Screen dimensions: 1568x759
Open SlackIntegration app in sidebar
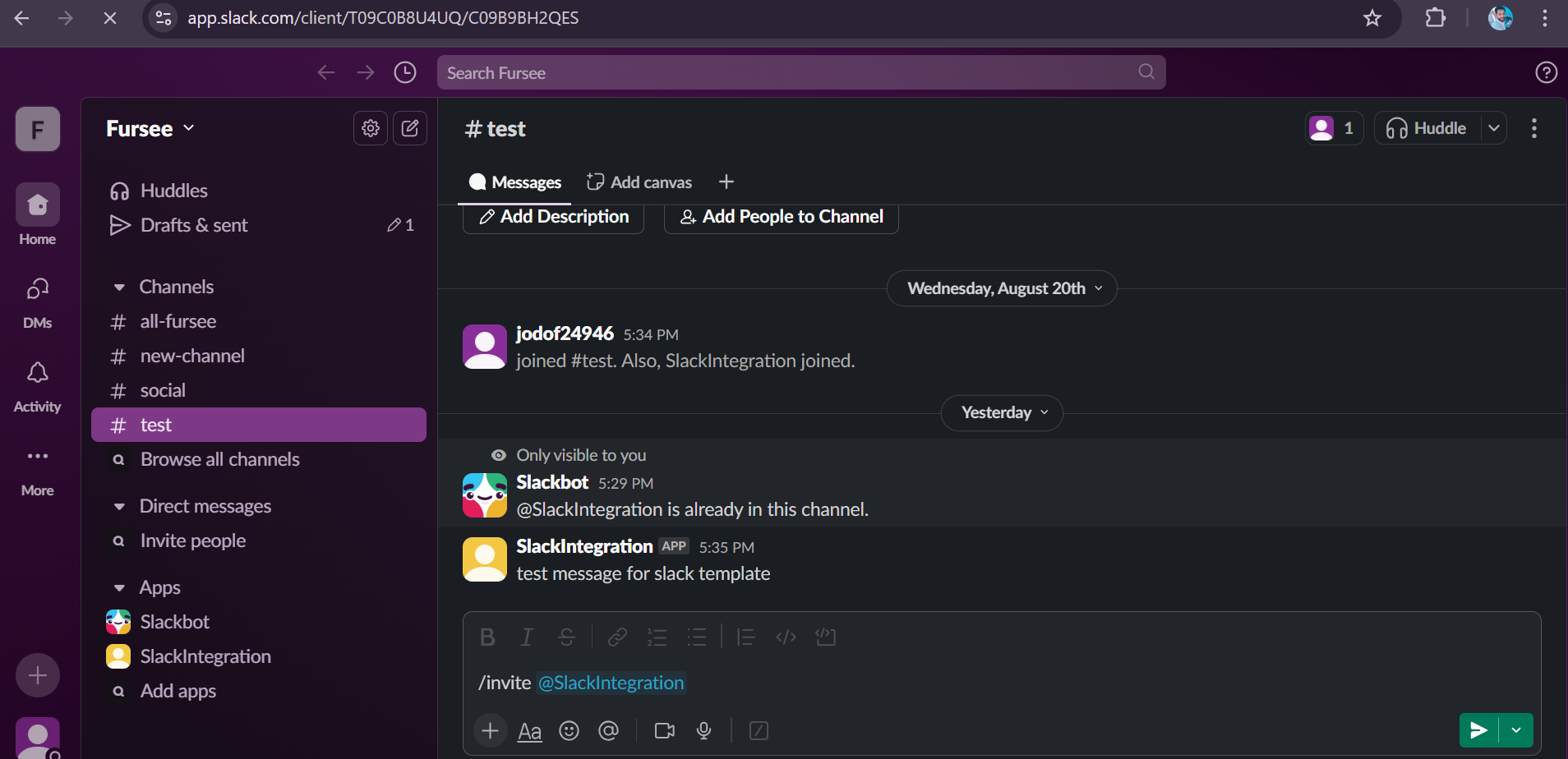(259, 656)
